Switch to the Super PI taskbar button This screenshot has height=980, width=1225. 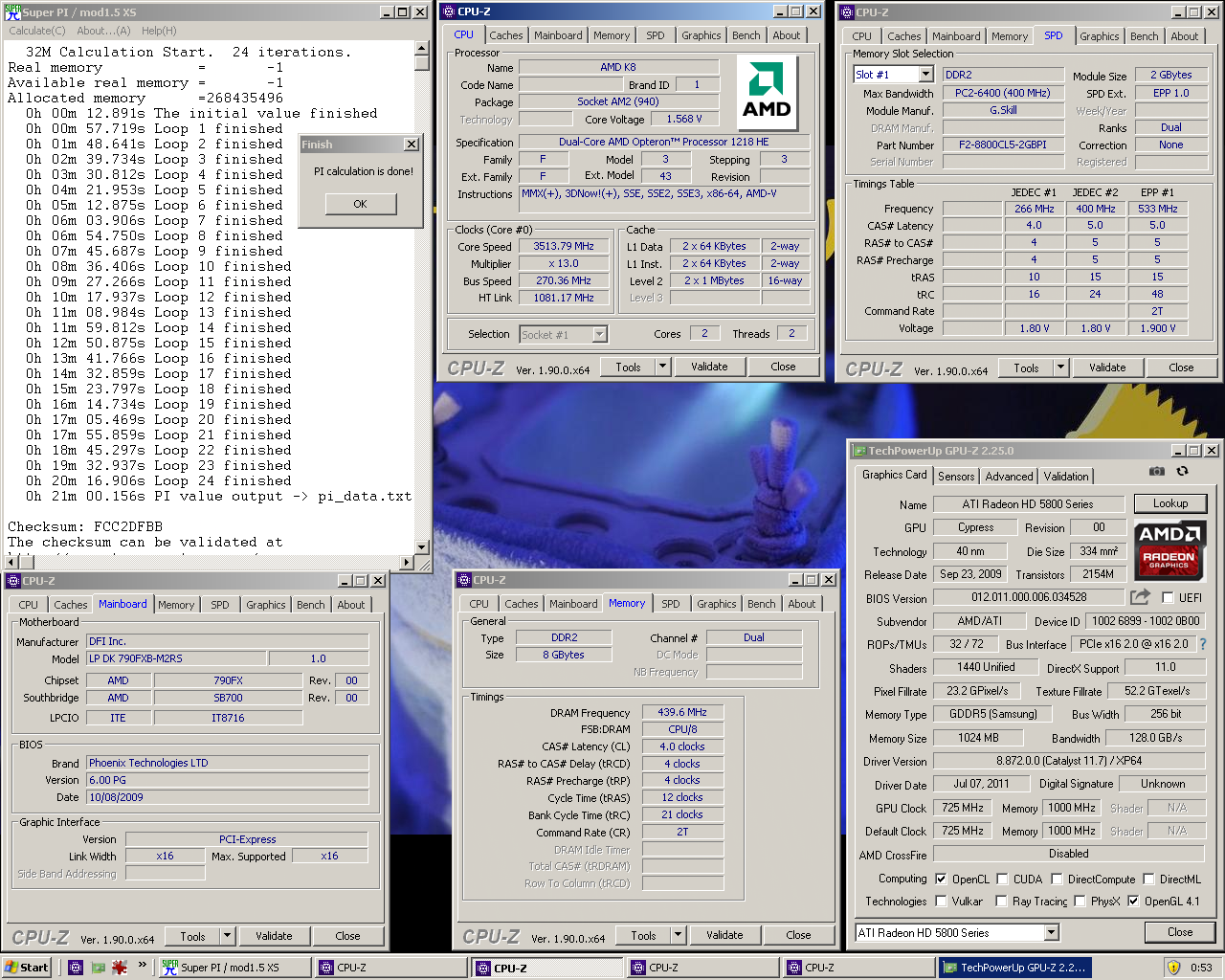[234, 968]
